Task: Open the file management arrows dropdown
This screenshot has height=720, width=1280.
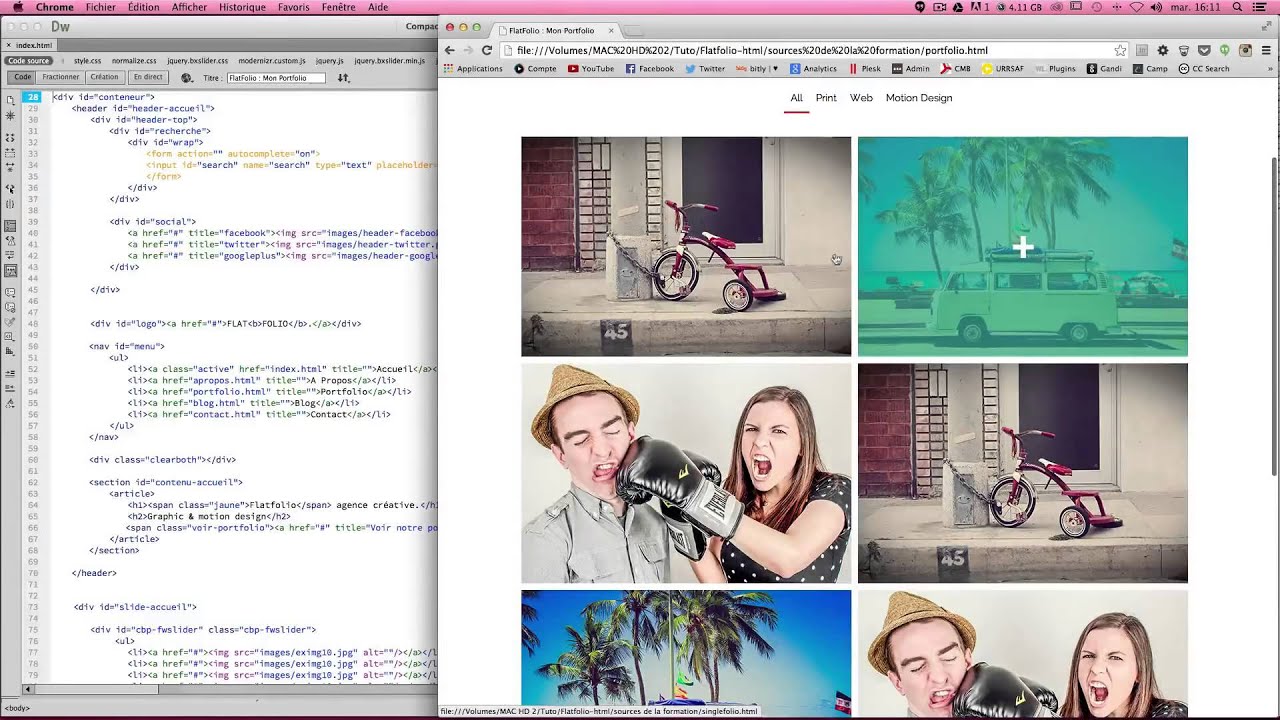Action: [x=343, y=78]
